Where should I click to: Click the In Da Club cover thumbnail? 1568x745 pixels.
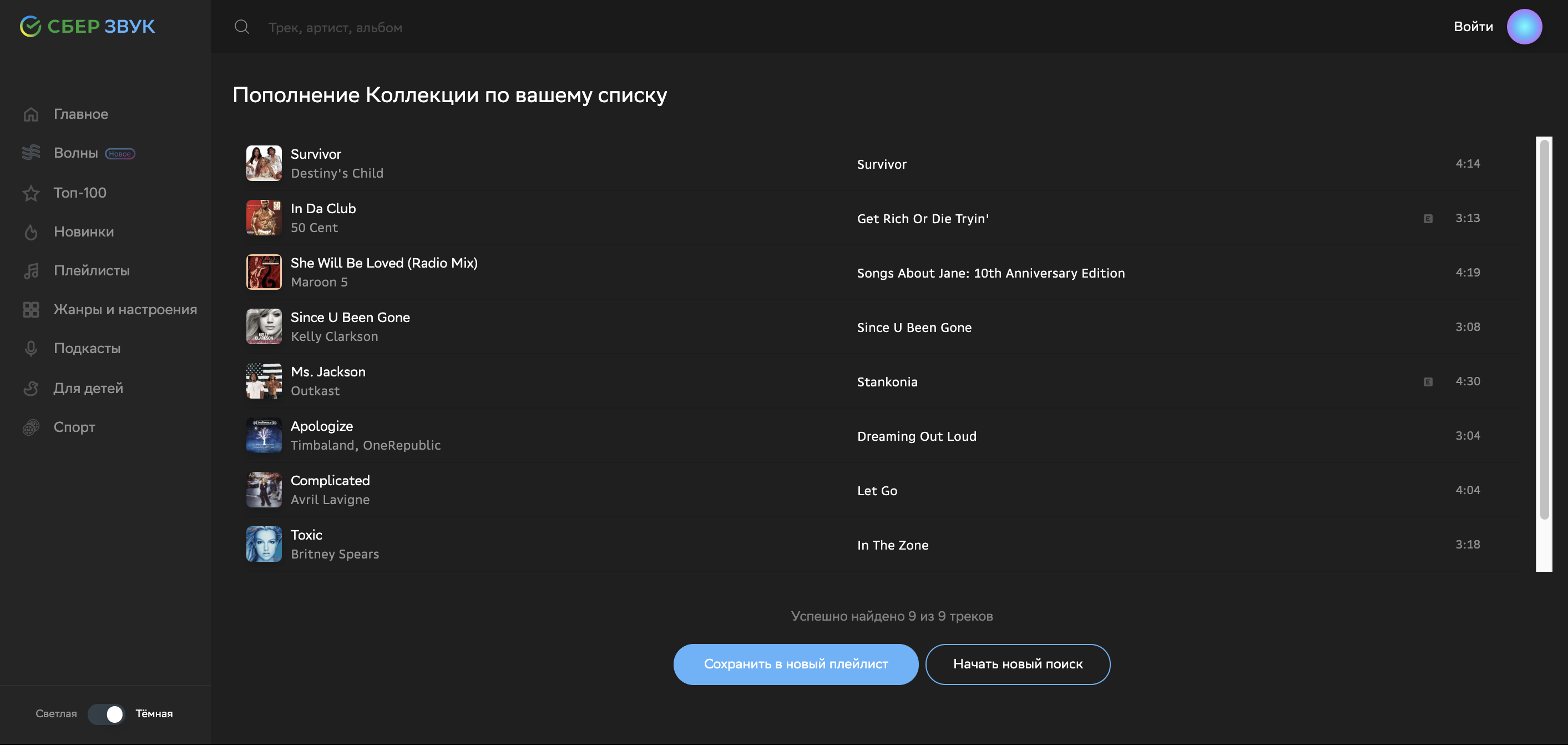point(264,218)
